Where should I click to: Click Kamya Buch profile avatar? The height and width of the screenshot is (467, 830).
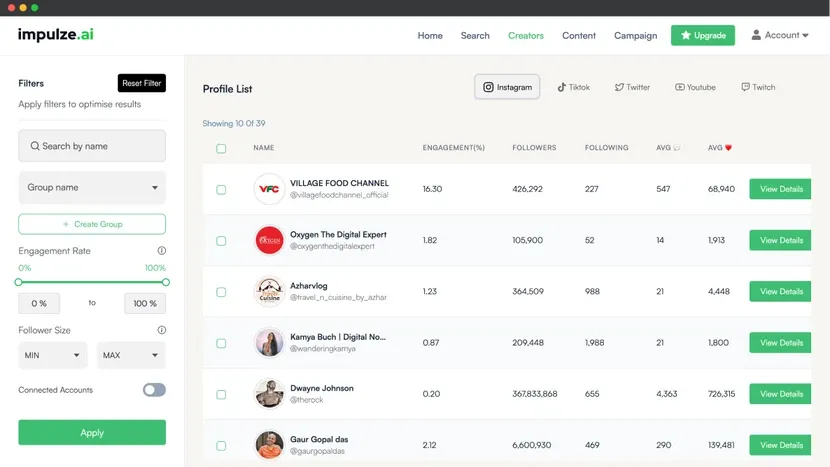tap(269, 343)
